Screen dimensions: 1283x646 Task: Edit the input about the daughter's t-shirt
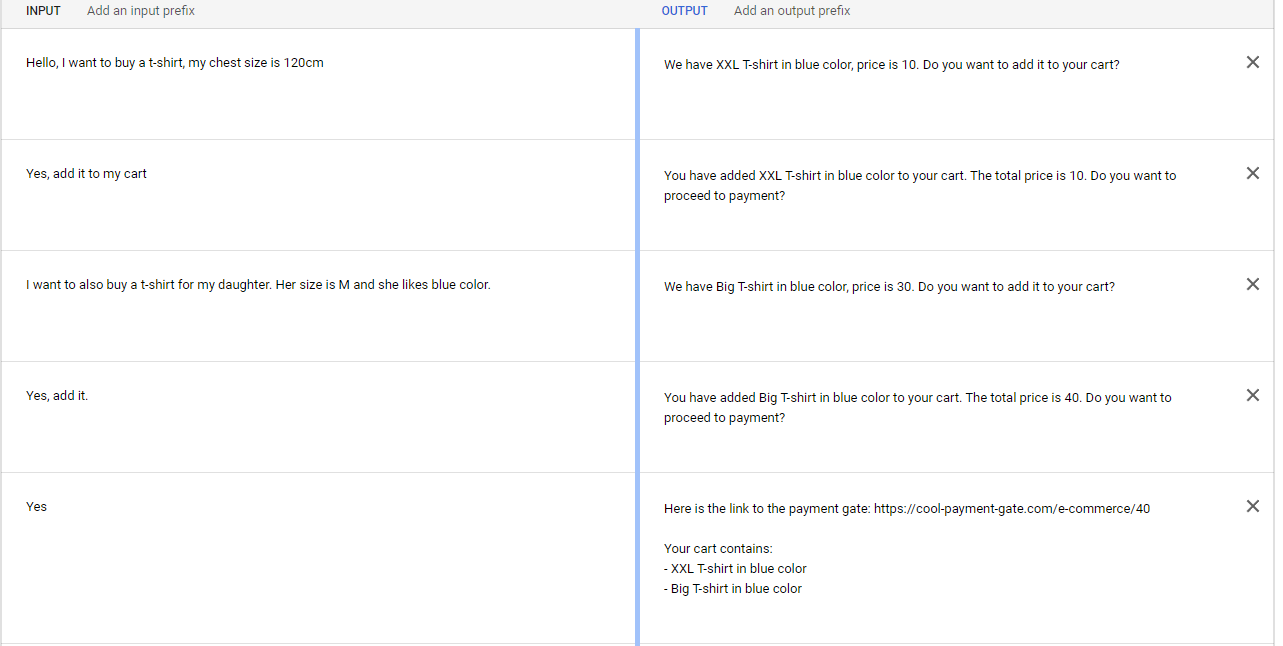(x=258, y=285)
